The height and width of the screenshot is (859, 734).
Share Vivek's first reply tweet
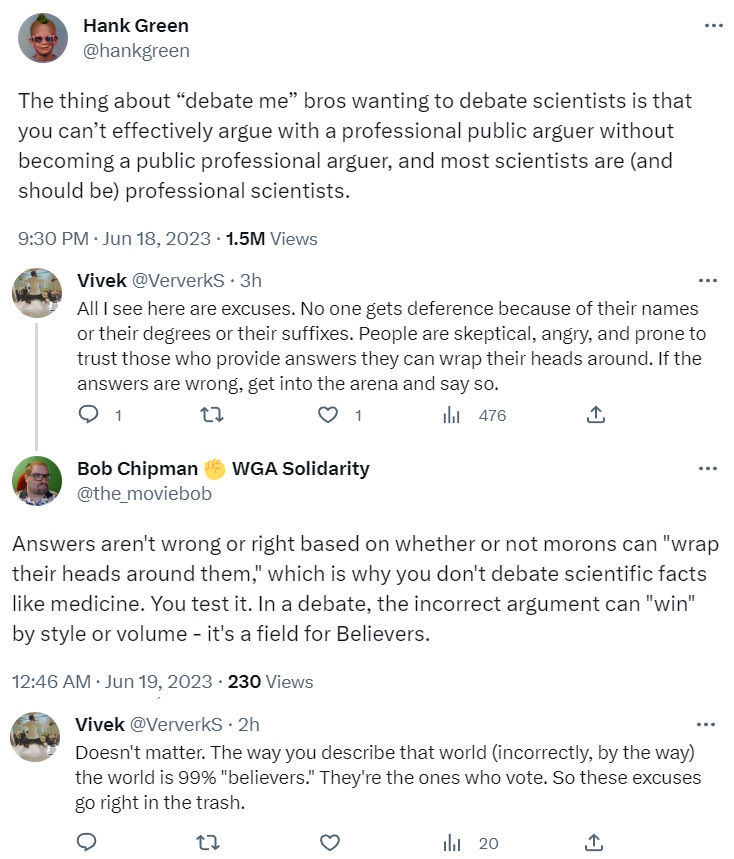[x=594, y=415]
